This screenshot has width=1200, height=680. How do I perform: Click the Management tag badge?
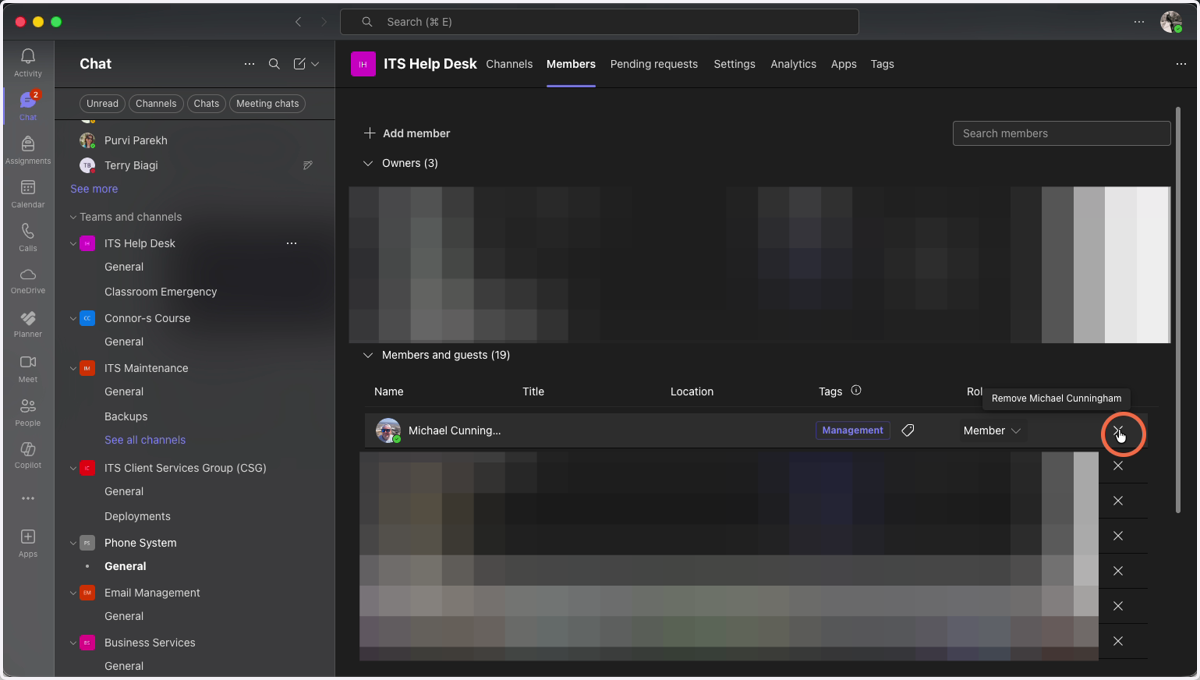point(853,431)
